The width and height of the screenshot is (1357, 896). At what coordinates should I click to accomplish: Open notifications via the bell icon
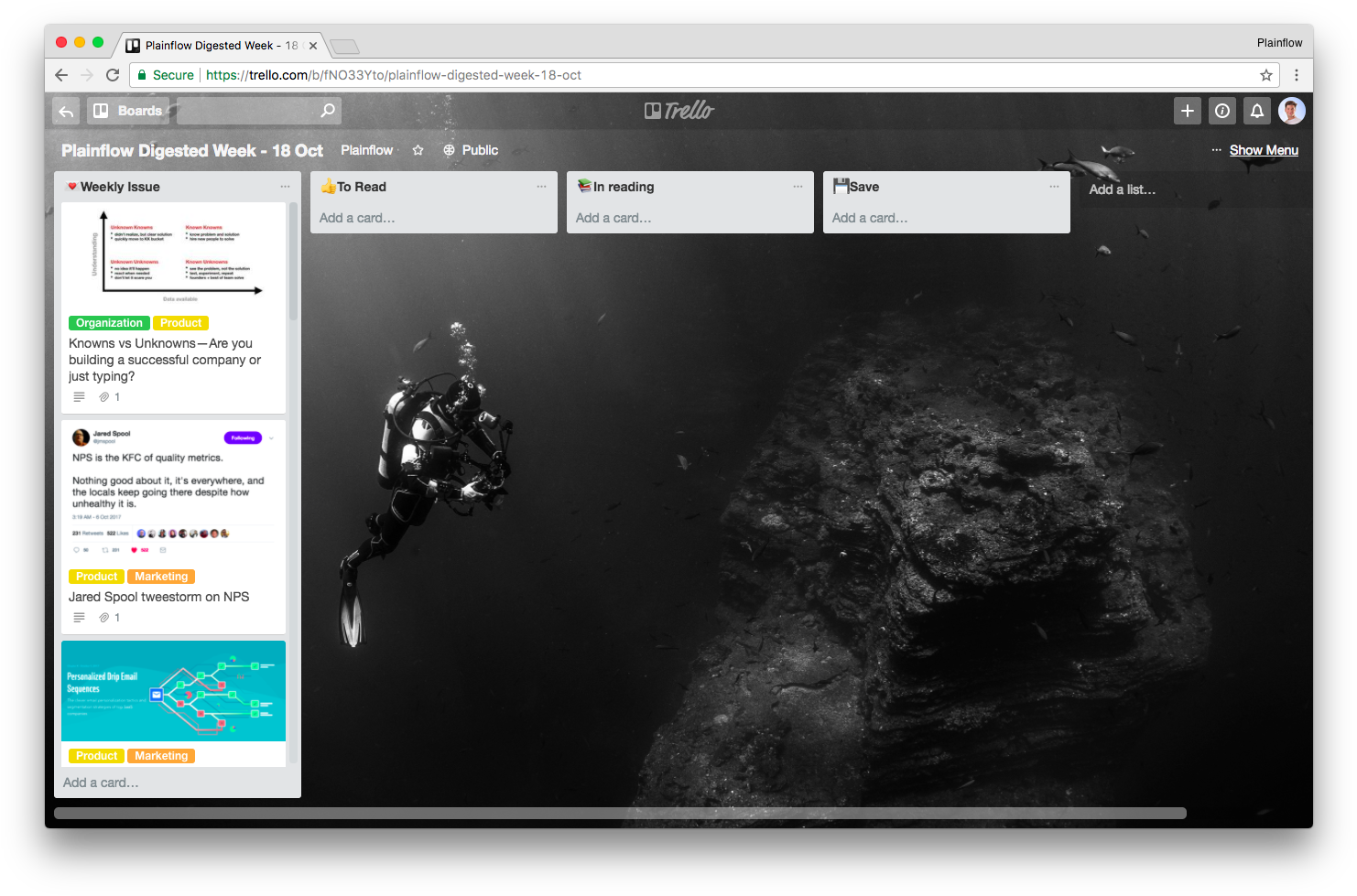(x=1256, y=110)
